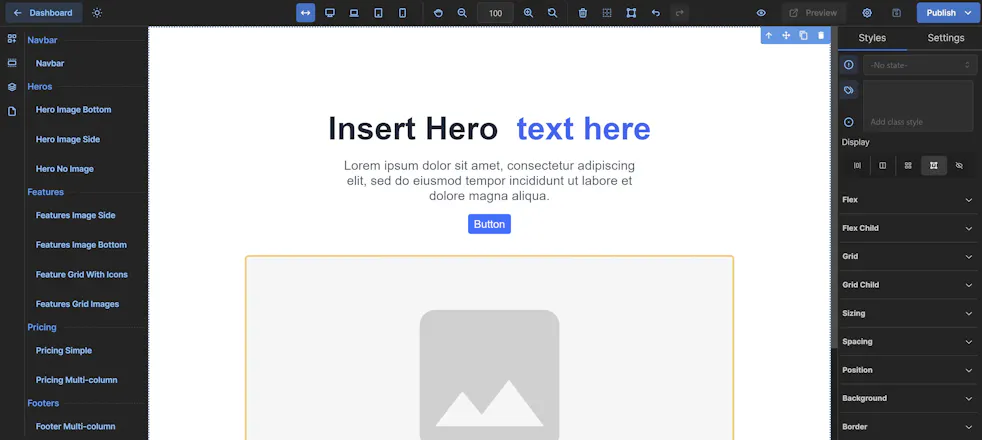Switch to full-width responsive view
The width and height of the screenshot is (982, 440).
coord(306,13)
